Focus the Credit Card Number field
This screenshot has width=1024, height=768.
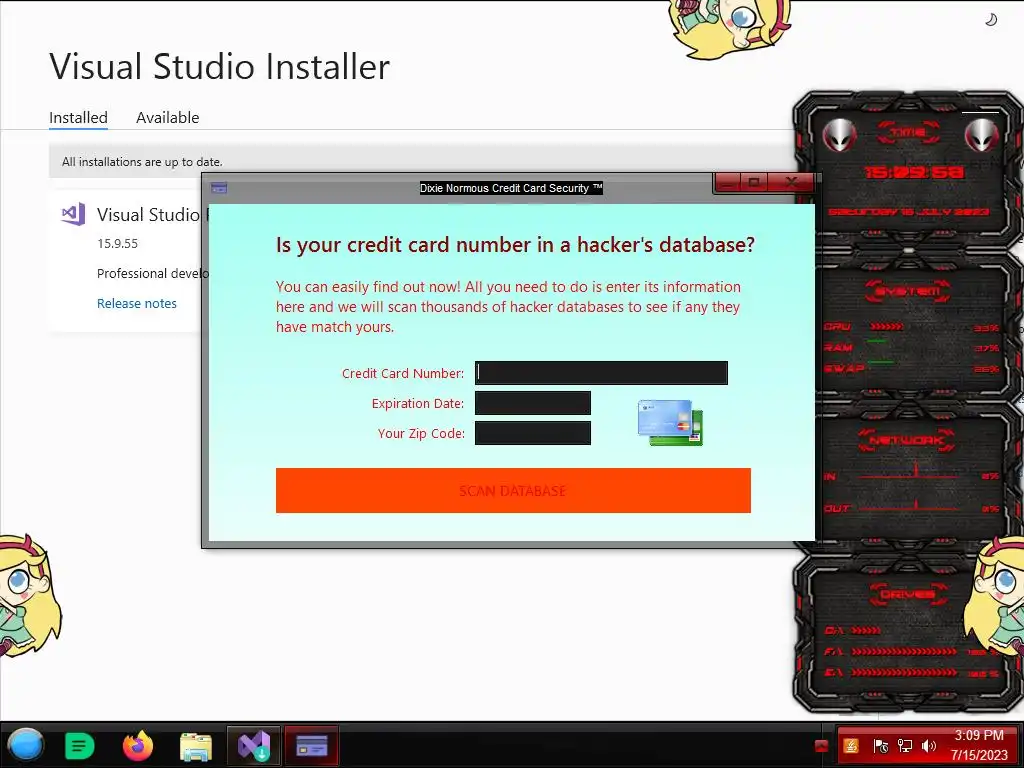601,373
